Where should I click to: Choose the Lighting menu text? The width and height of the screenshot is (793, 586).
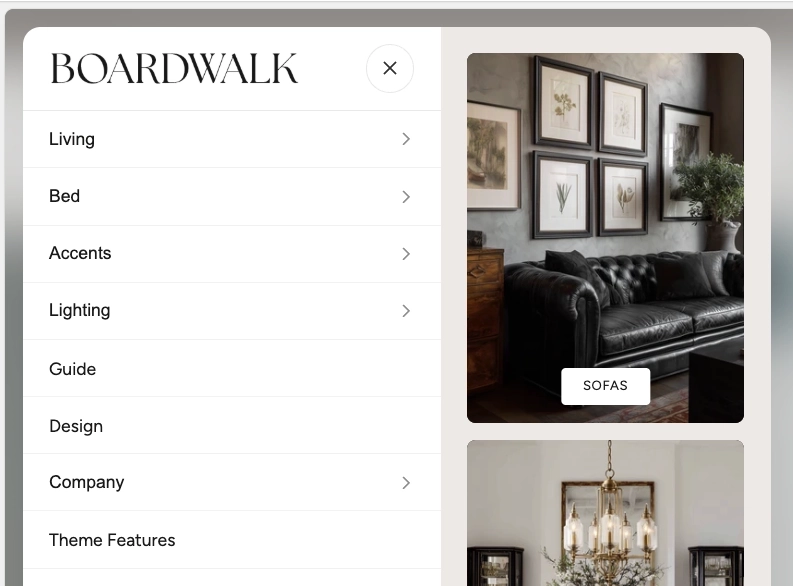point(79,310)
